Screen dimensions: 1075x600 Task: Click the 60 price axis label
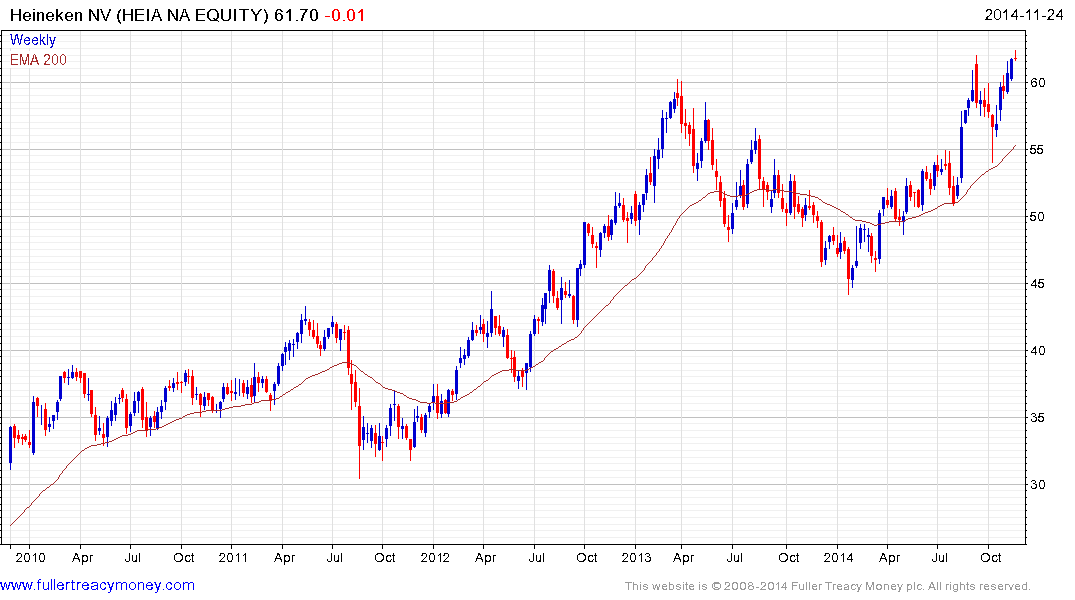click(1037, 83)
